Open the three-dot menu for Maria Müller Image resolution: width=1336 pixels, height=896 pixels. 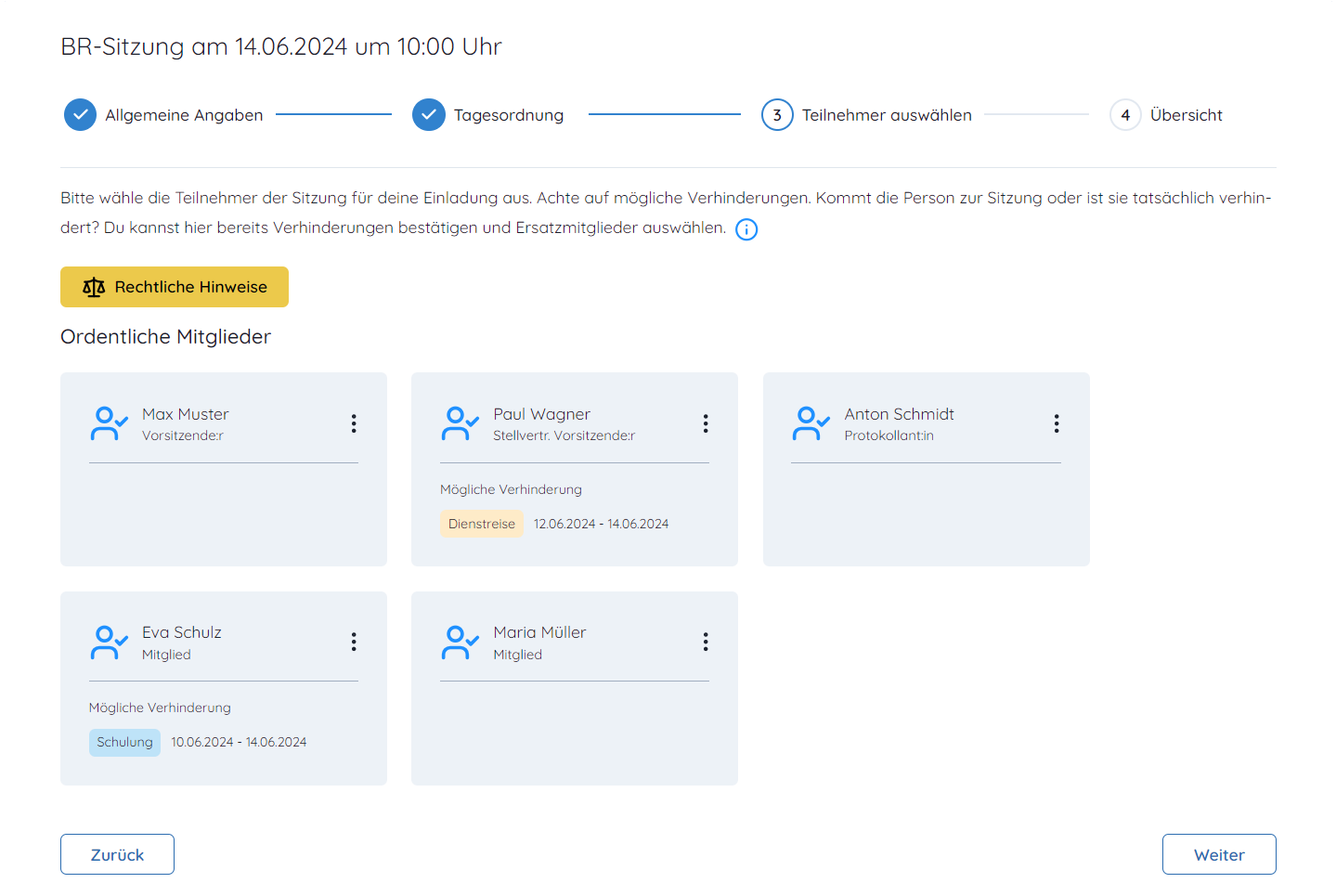706,642
